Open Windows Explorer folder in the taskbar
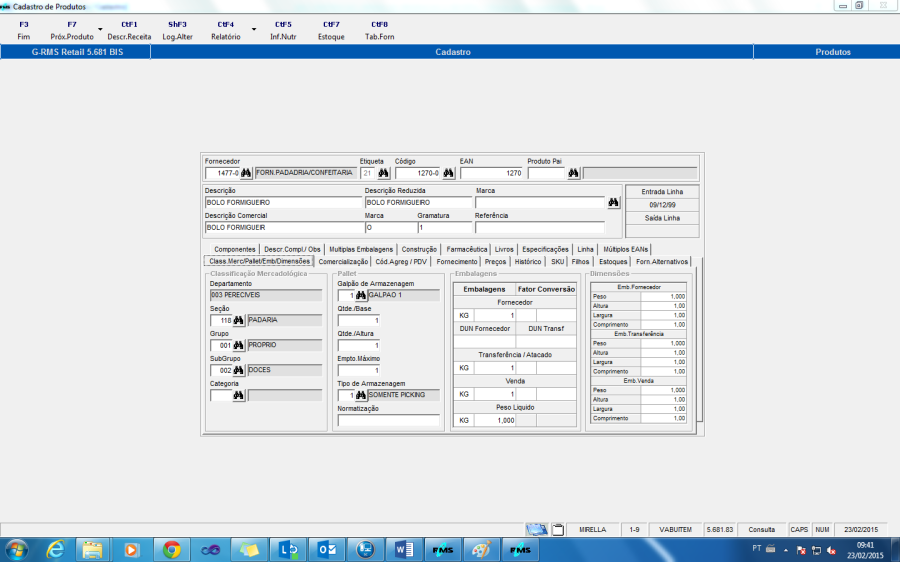Screen dimensions: 900x562 click(92, 550)
